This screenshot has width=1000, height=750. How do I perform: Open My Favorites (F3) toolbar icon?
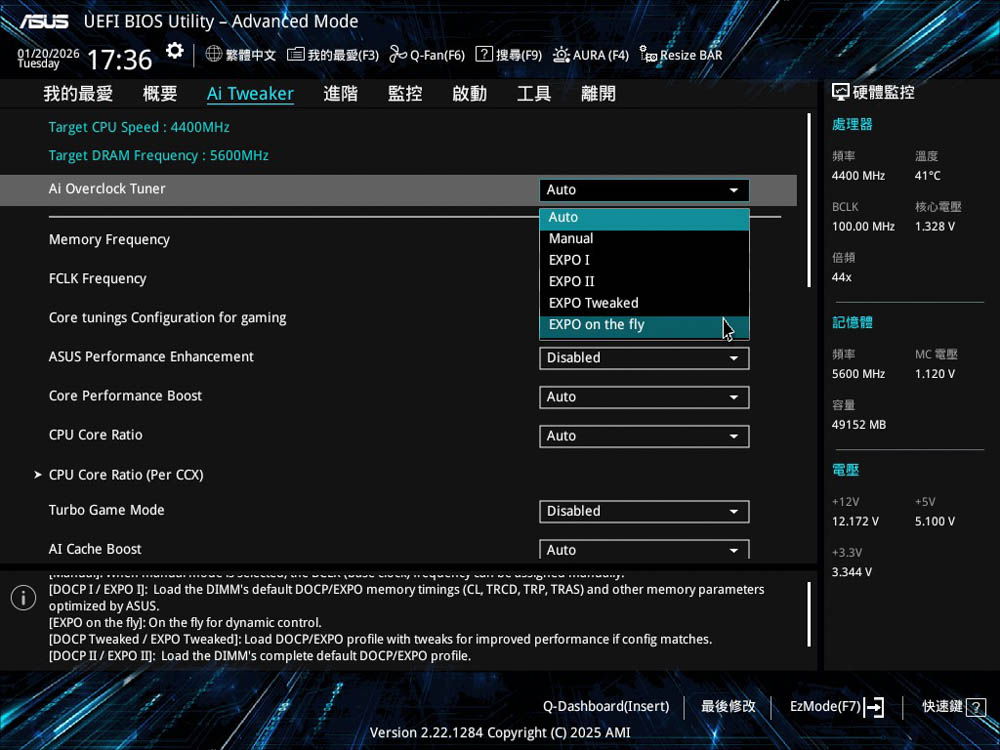pyautogui.click(x=295, y=55)
